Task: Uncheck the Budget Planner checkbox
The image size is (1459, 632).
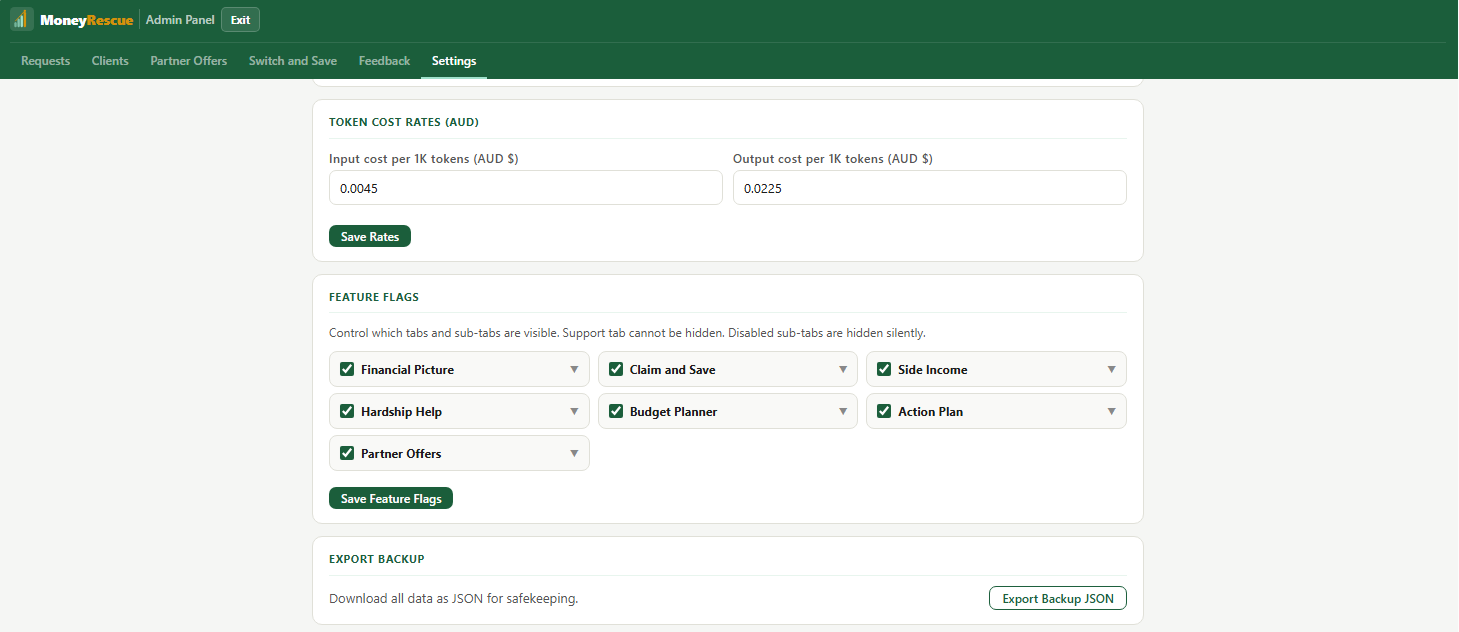Action: click(x=616, y=411)
